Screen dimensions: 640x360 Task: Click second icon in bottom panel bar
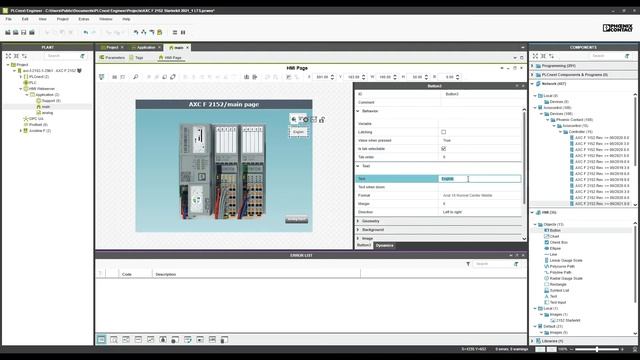(114, 340)
